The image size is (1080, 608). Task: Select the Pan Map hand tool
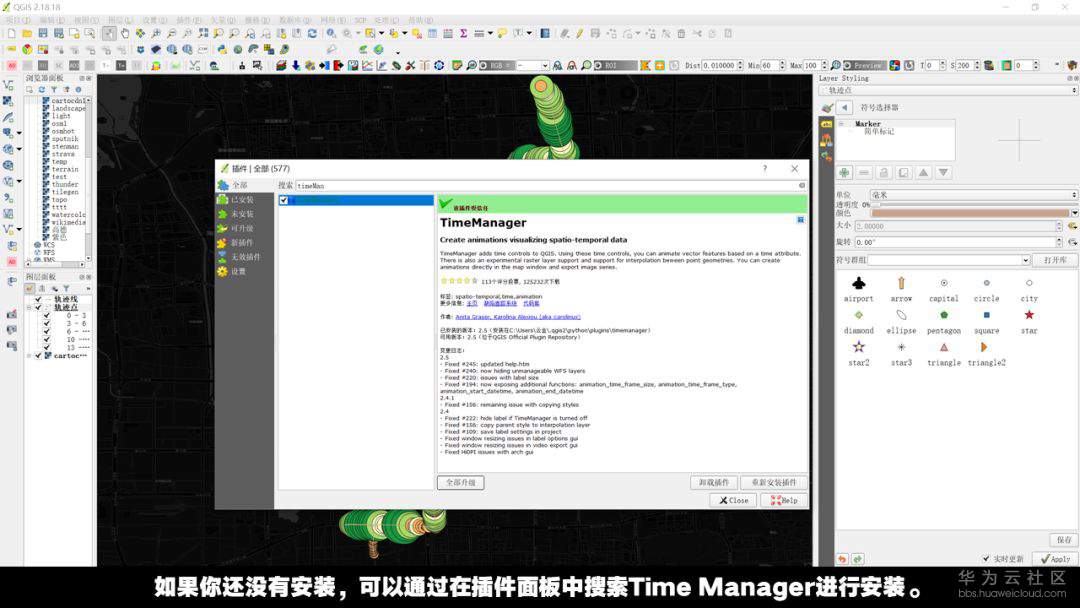125,33
